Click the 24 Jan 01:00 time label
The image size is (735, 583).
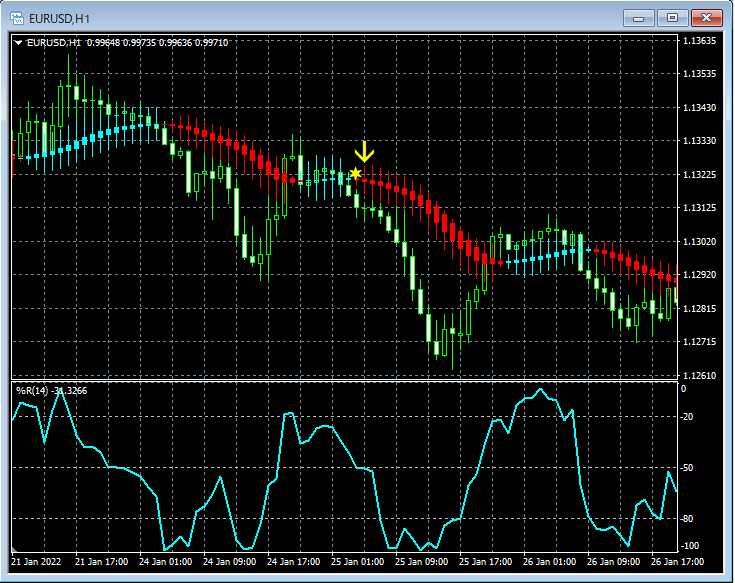[165, 561]
